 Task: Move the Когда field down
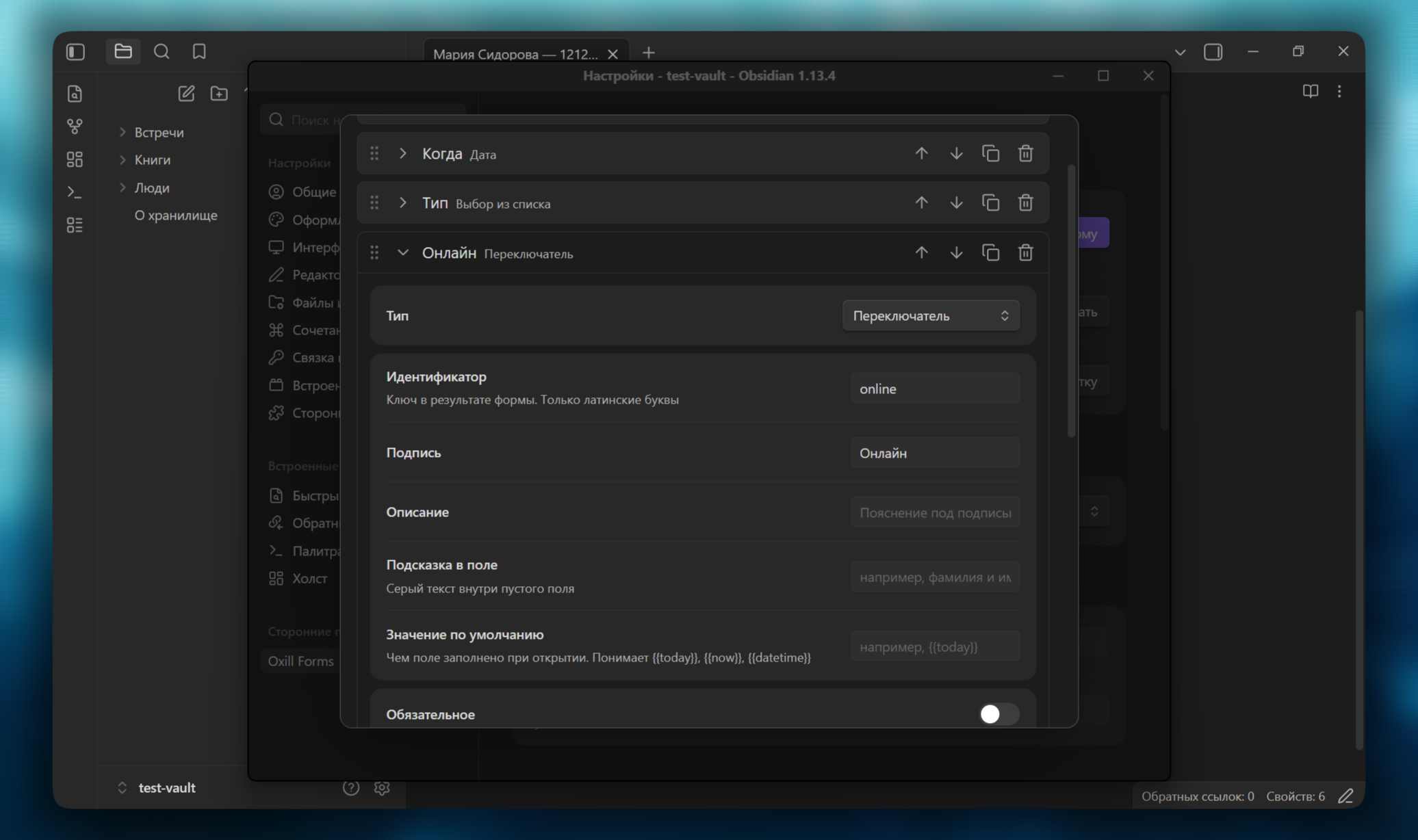pyautogui.click(x=956, y=153)
